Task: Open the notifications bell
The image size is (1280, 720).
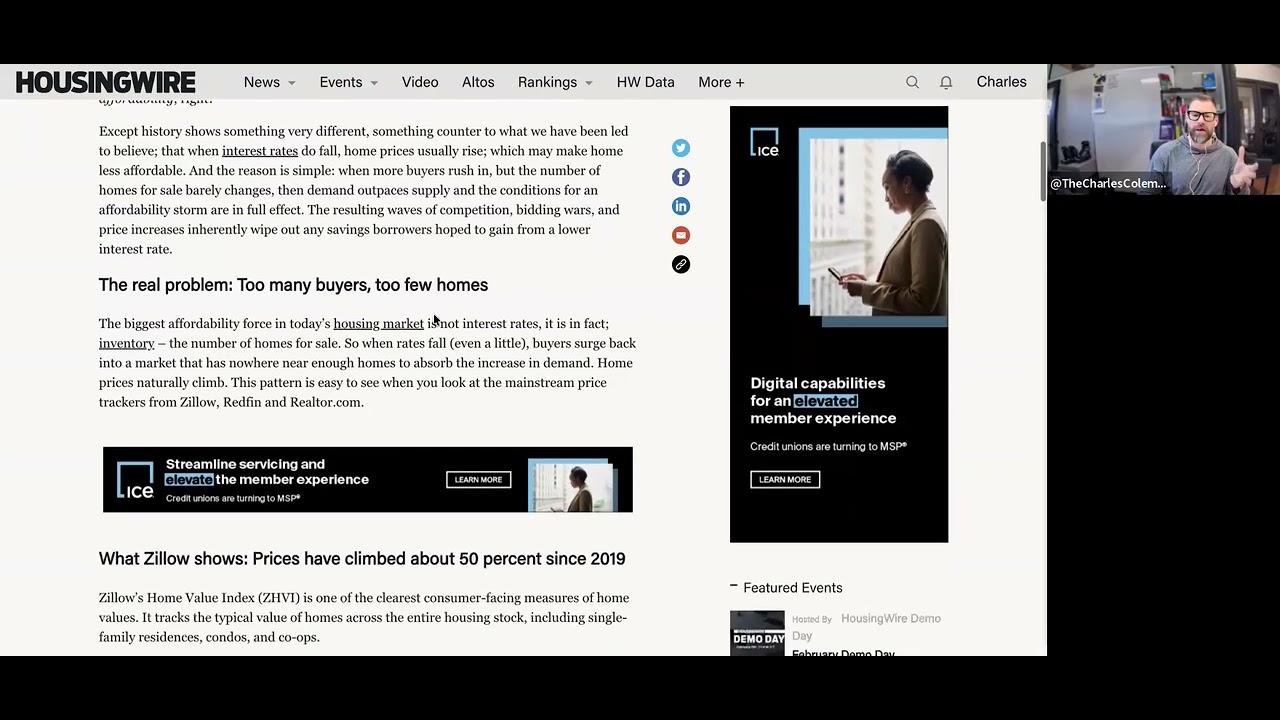Action: tap(946, 82)
